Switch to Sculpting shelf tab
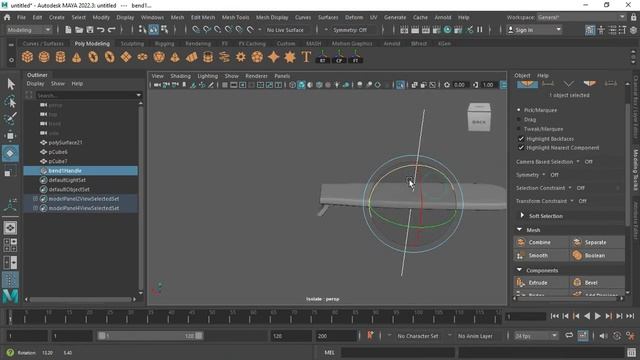Image resolution: width=640 pixels, height=360 pixels. point(132,43)
